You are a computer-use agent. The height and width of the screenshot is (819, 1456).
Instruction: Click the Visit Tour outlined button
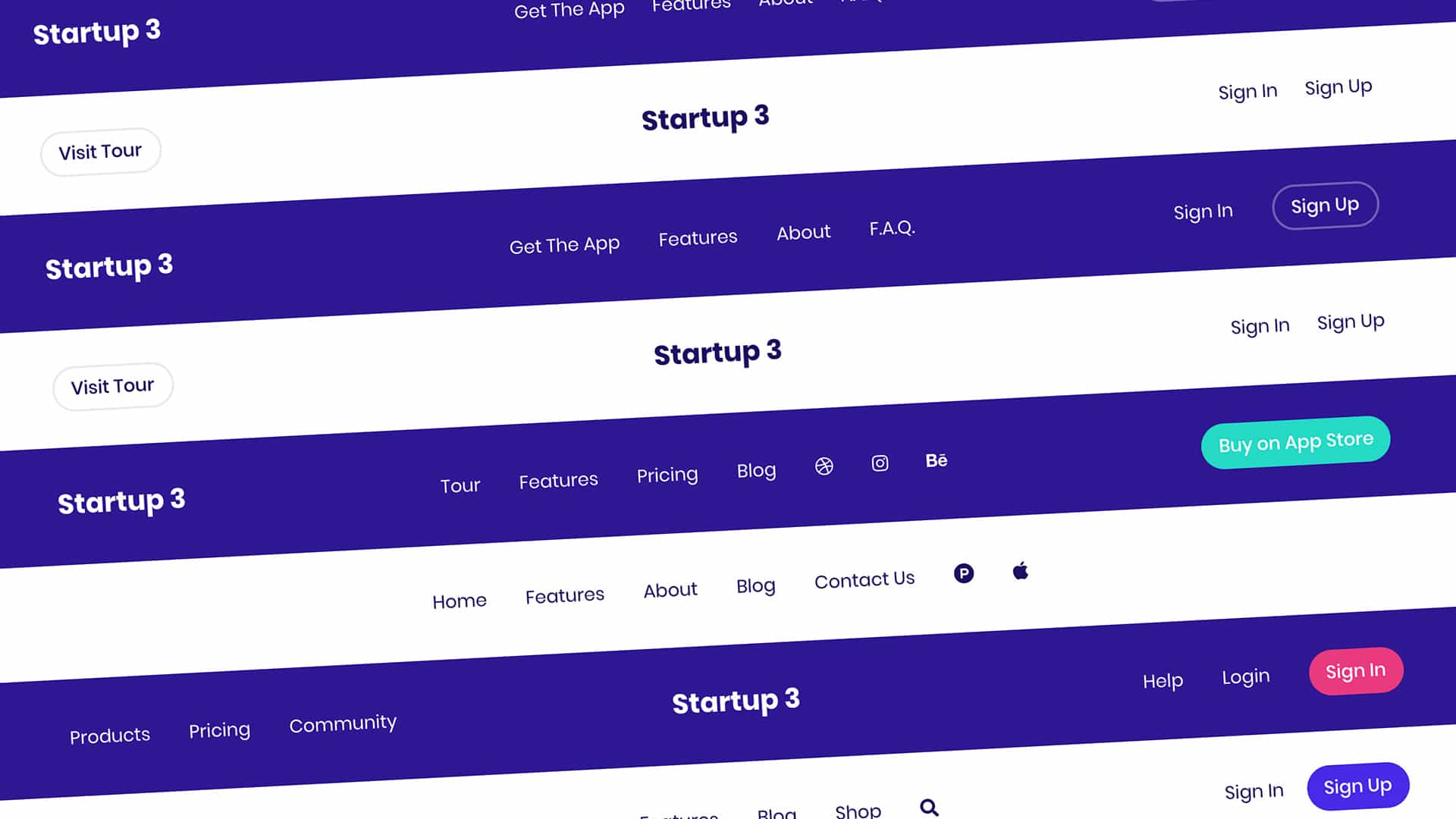click(x=100, y=150)
